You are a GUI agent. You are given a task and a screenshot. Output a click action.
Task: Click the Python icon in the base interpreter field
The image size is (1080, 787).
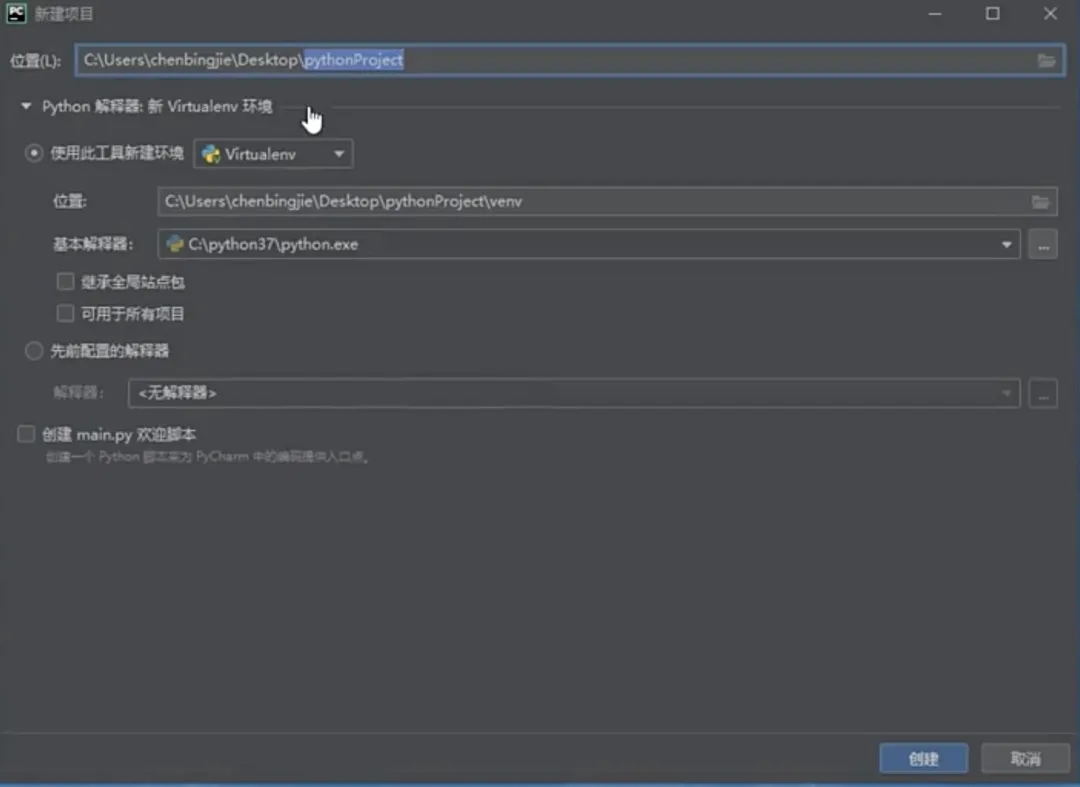pos(175,244)
